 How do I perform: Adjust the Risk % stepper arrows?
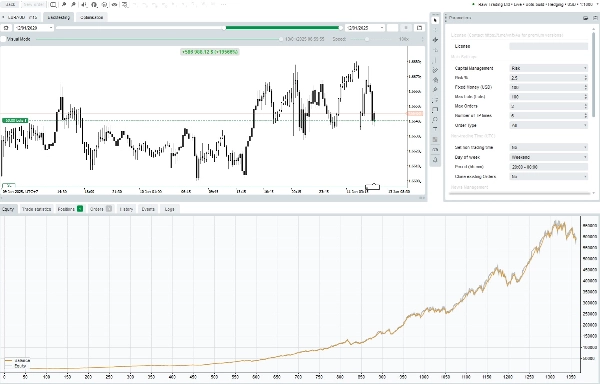pos(585,78)
